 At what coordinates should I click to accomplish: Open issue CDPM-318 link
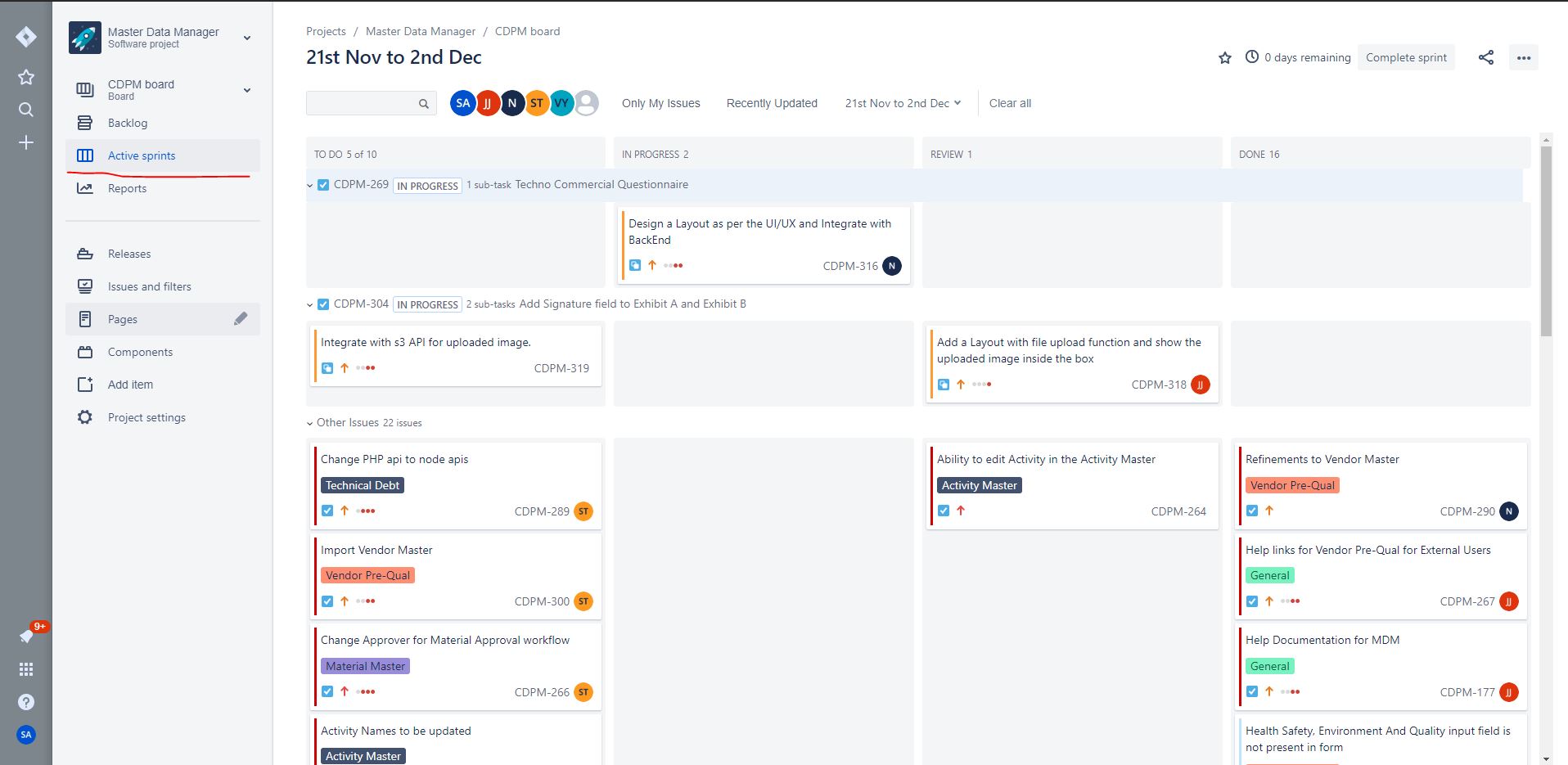pos(1159,385)
